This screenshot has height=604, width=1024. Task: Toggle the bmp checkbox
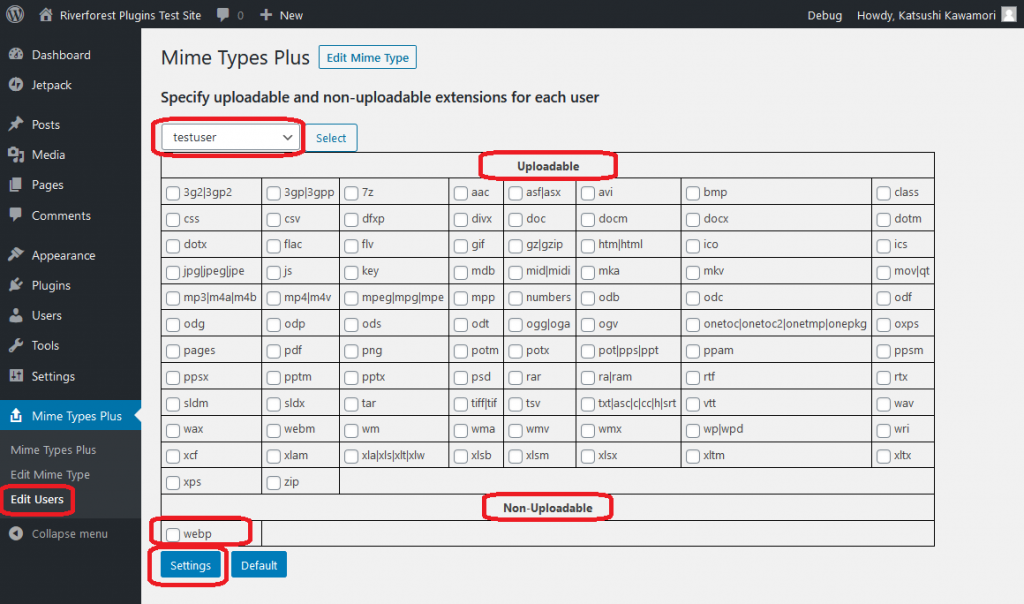tap(693, 193)
